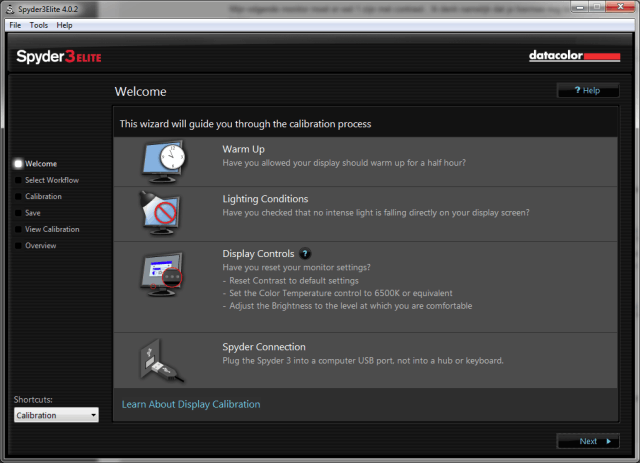The width and height of the screenshot is (640, 463).
Task: Click the Welcome page title
Action: pos(140,91)
